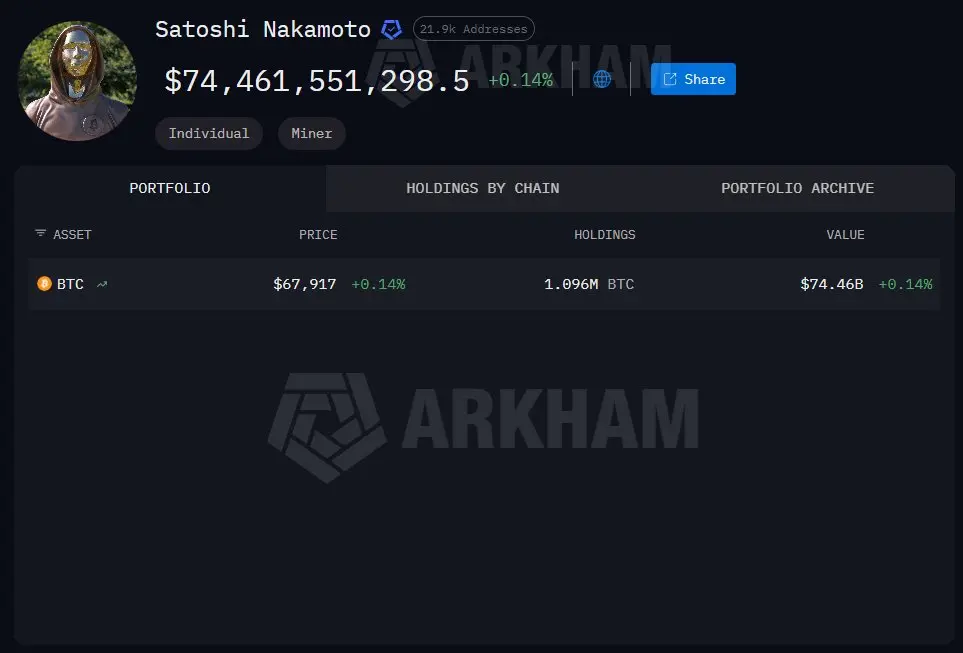Click the Share button

click(693, 79)
